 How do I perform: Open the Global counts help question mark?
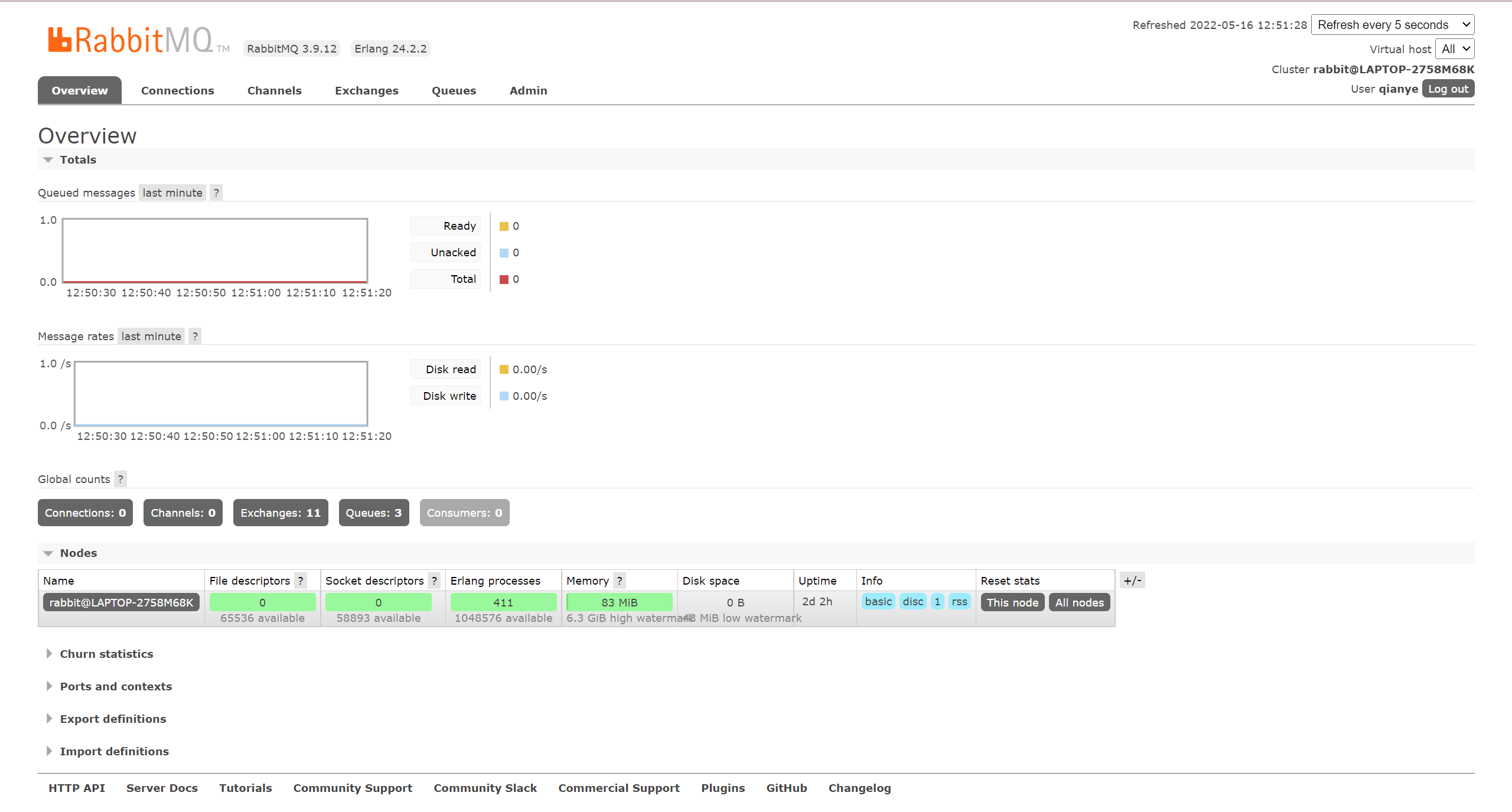[120, 479]
